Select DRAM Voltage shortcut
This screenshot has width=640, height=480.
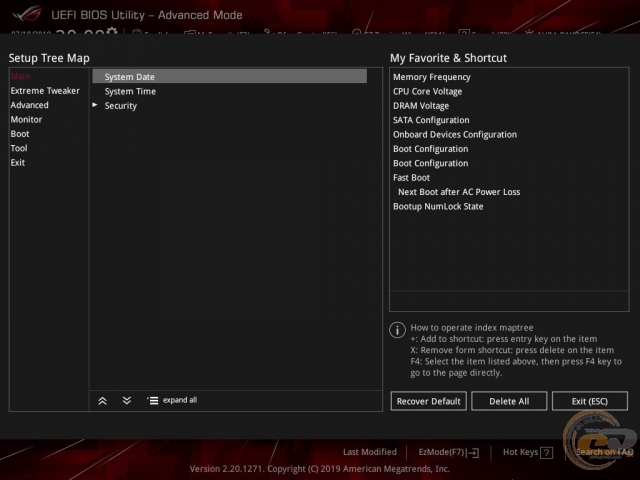tap(421, 106)
